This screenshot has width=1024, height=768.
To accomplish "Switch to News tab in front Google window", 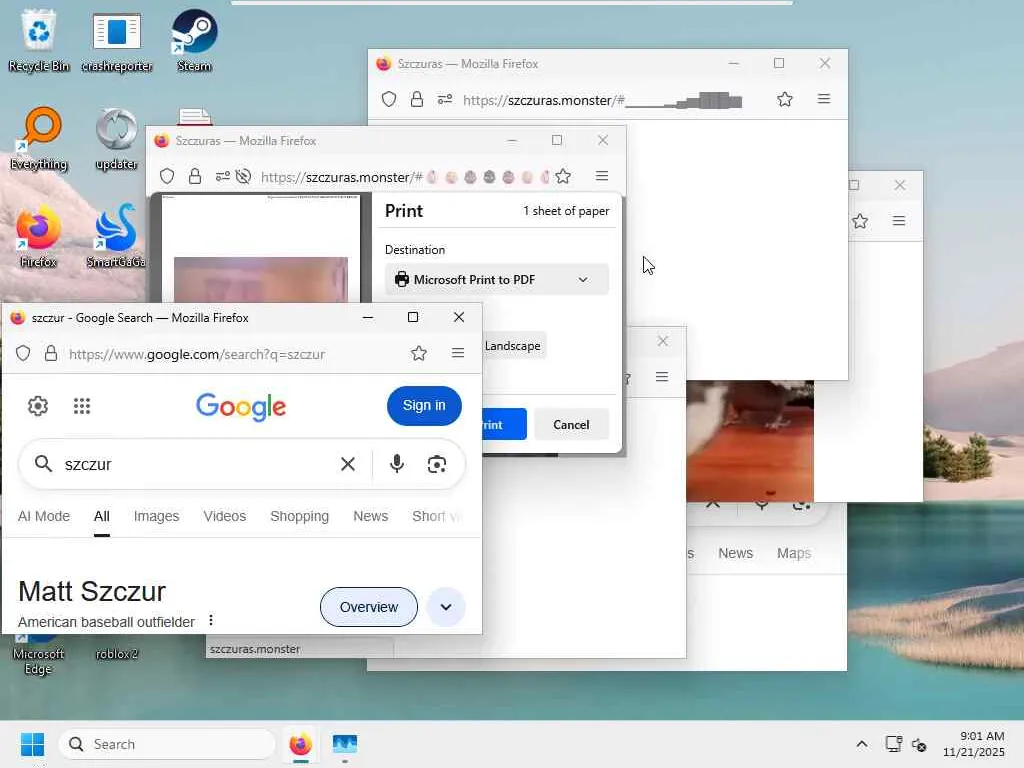I will click(370, 516).
